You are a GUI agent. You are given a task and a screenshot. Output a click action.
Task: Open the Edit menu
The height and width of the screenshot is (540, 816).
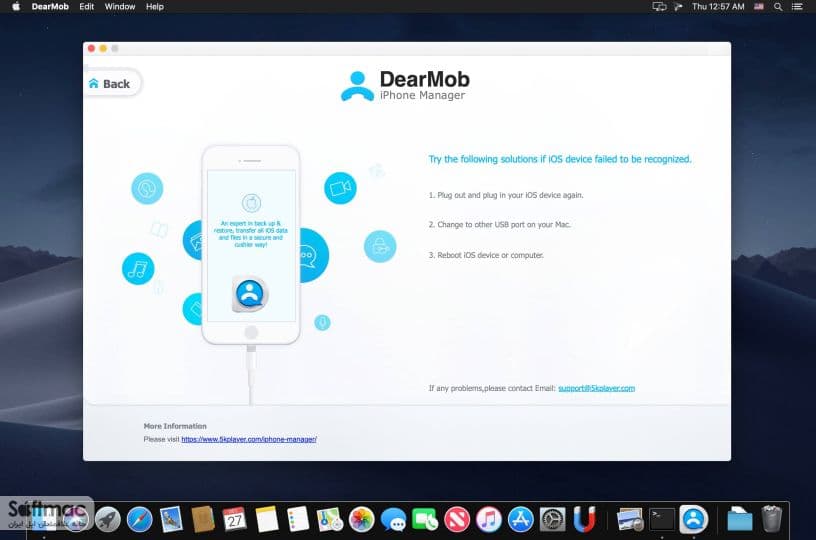(x=86, y=7)
